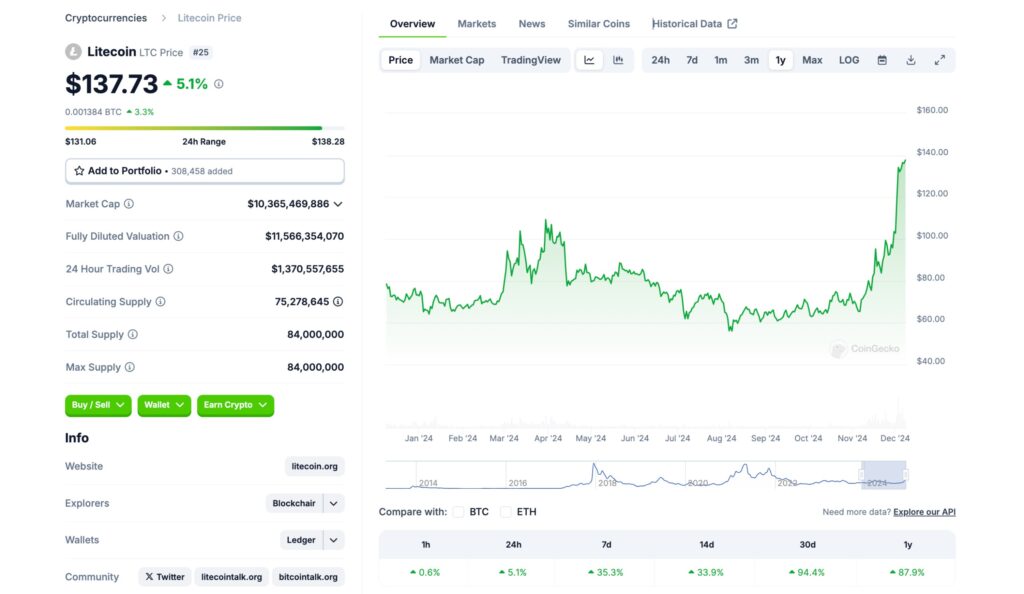Go to Cryptocurrencies breadcrumb
Image resolution: width=1024 pixels, height=594 pixels.
coord(106,18)
